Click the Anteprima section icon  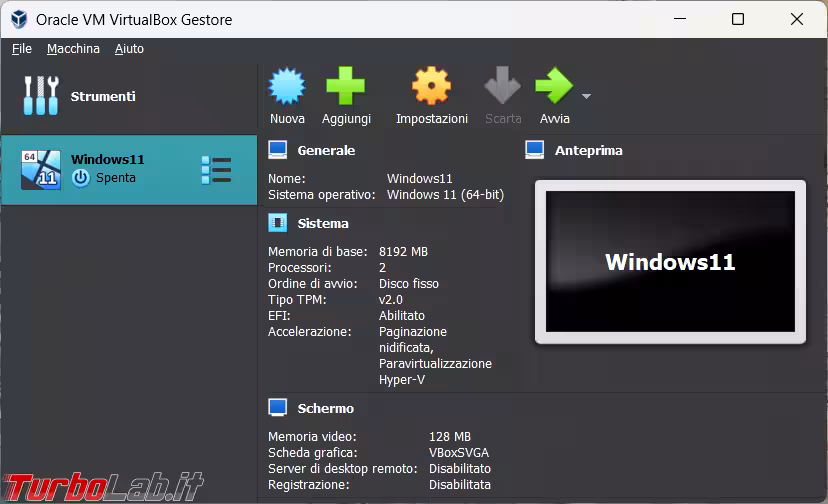tap(535, 150)
